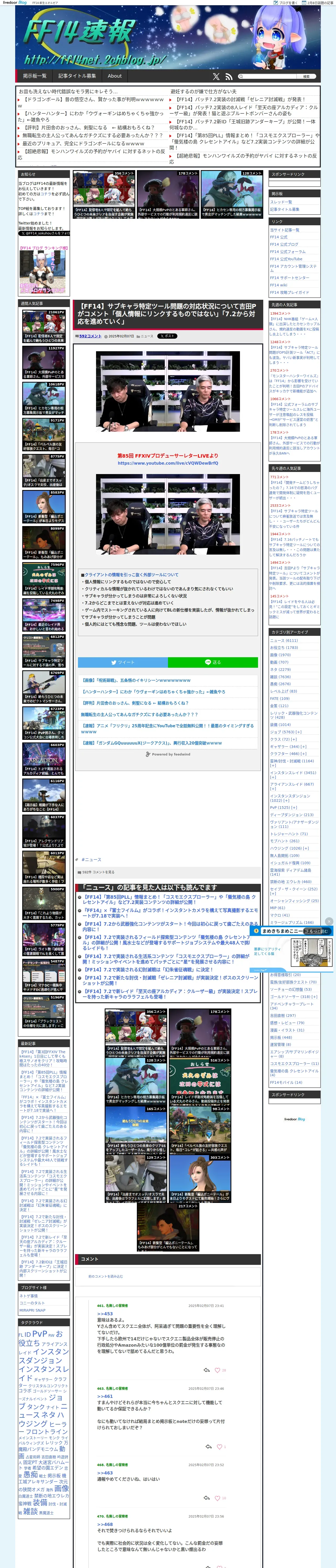
Task: Open the 掲示板一覧 menu item
Action: (35, 76)
